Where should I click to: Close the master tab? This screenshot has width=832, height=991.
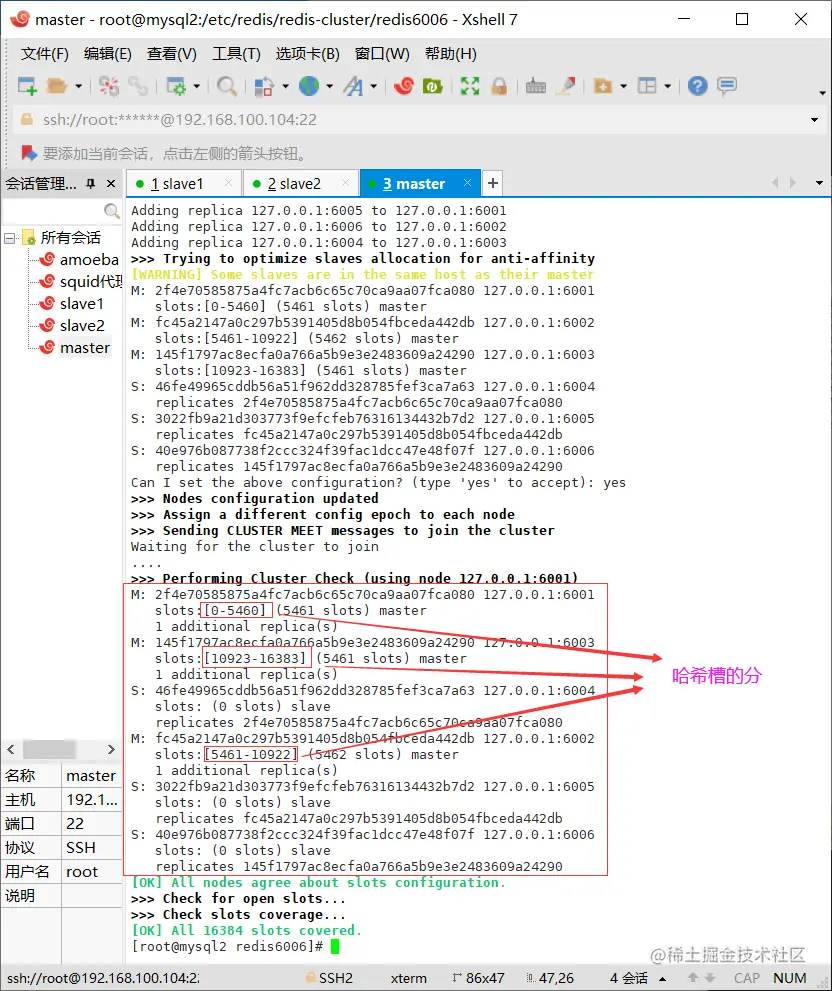467,183
